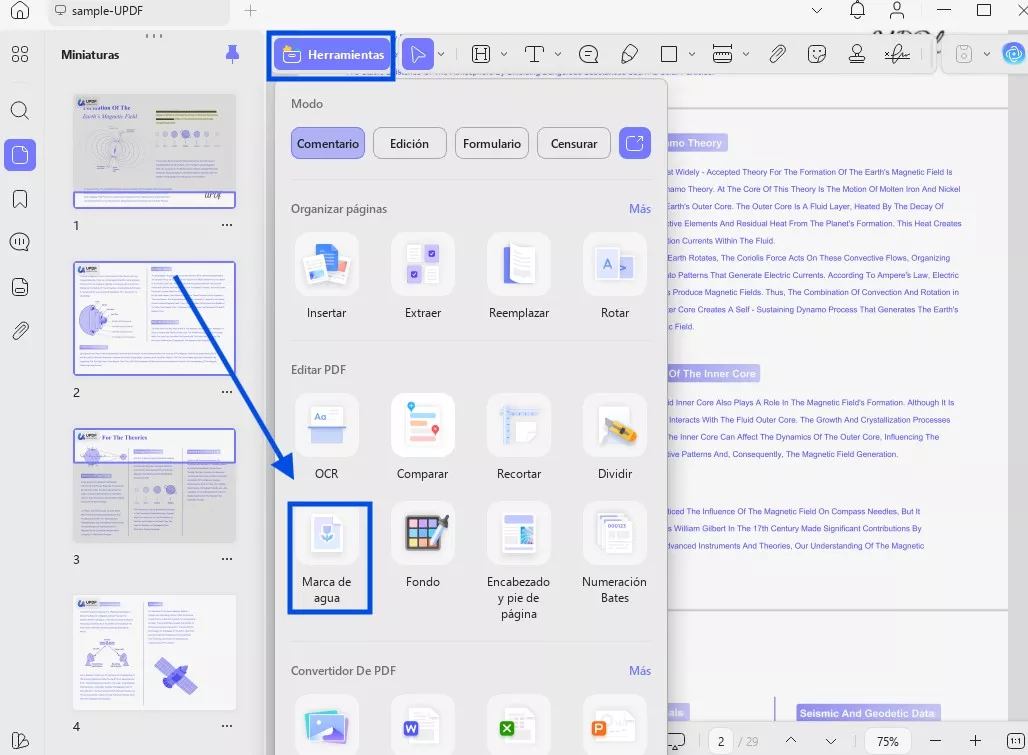Select page 4 thumbnail
This screenshot has height=755, width=1028.
[x=154, y=652]
